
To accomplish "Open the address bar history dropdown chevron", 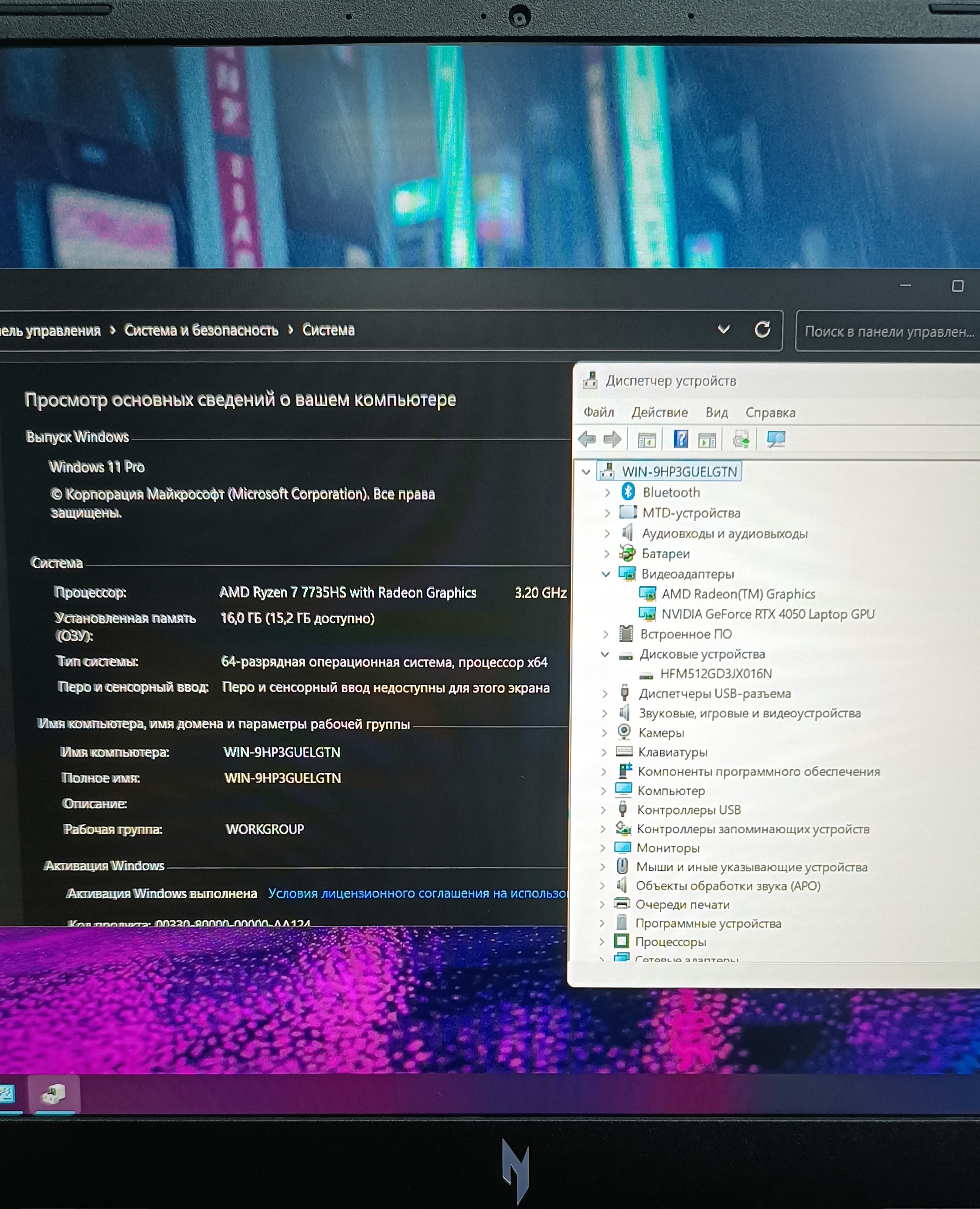I will pos(724,329).
